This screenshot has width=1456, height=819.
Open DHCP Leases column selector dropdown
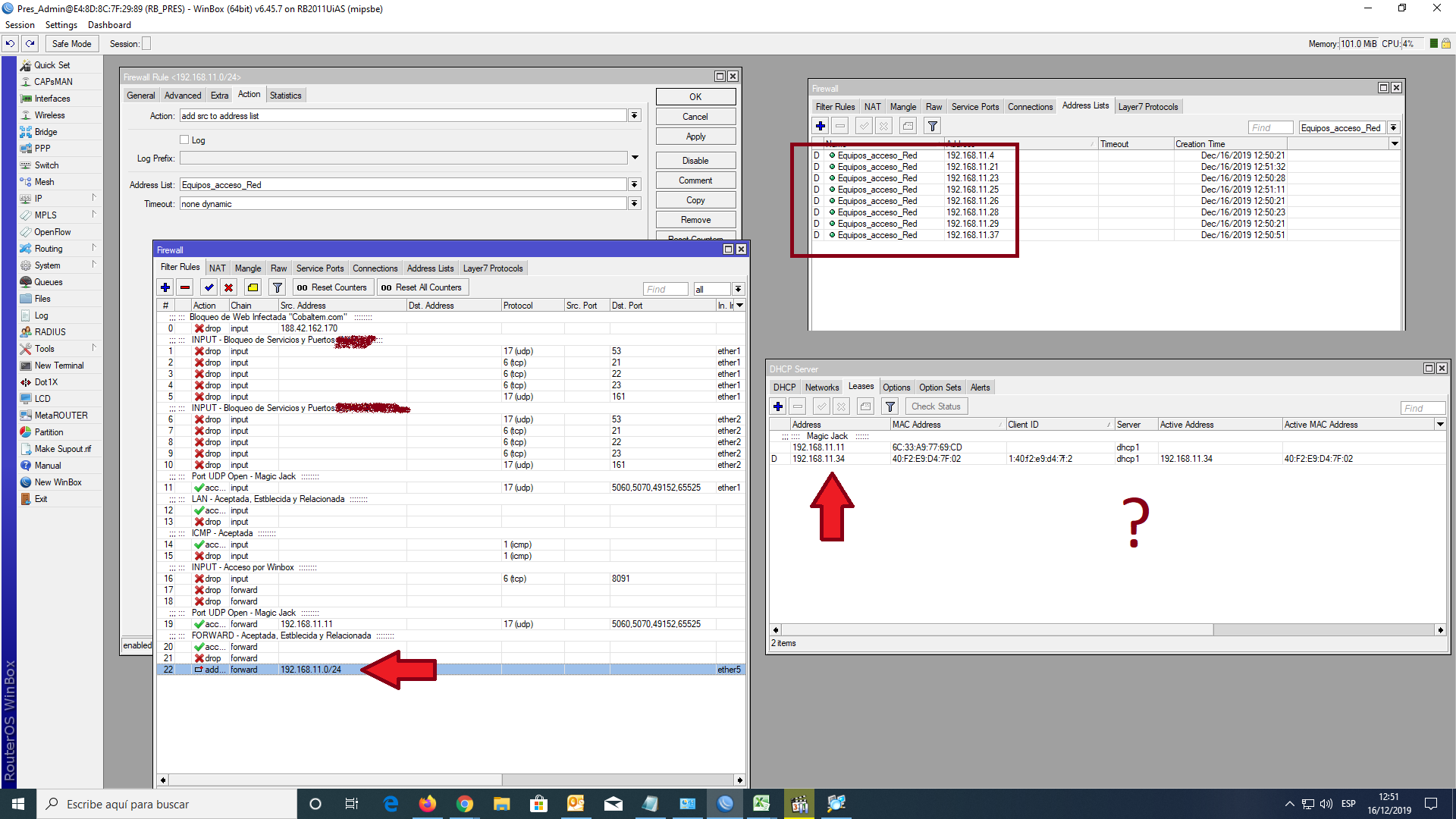click(x=1440, y=424)
